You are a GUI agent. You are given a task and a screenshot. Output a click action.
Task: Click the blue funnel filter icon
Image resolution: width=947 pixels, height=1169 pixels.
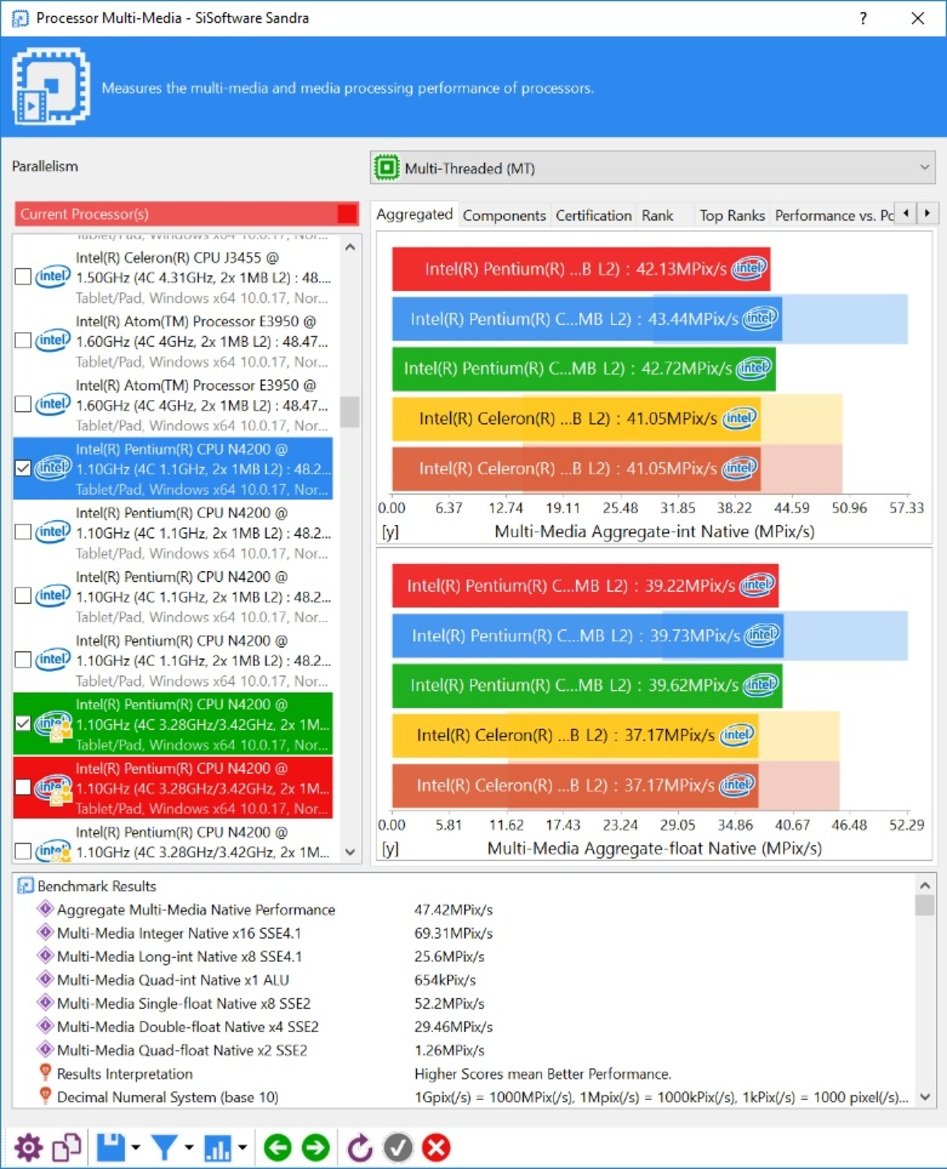164,1147
